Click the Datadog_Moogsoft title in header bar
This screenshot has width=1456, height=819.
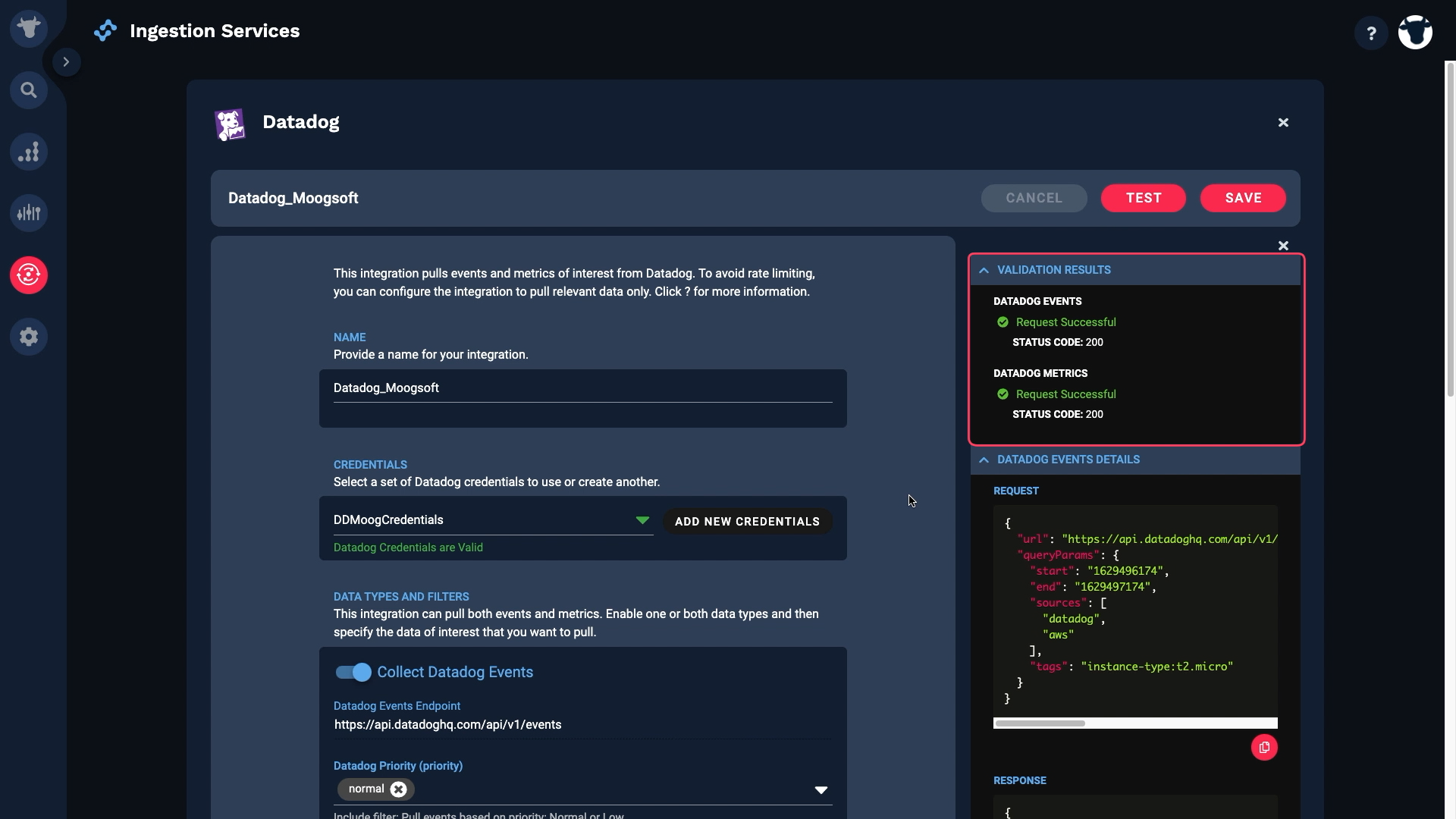point(293,198)
